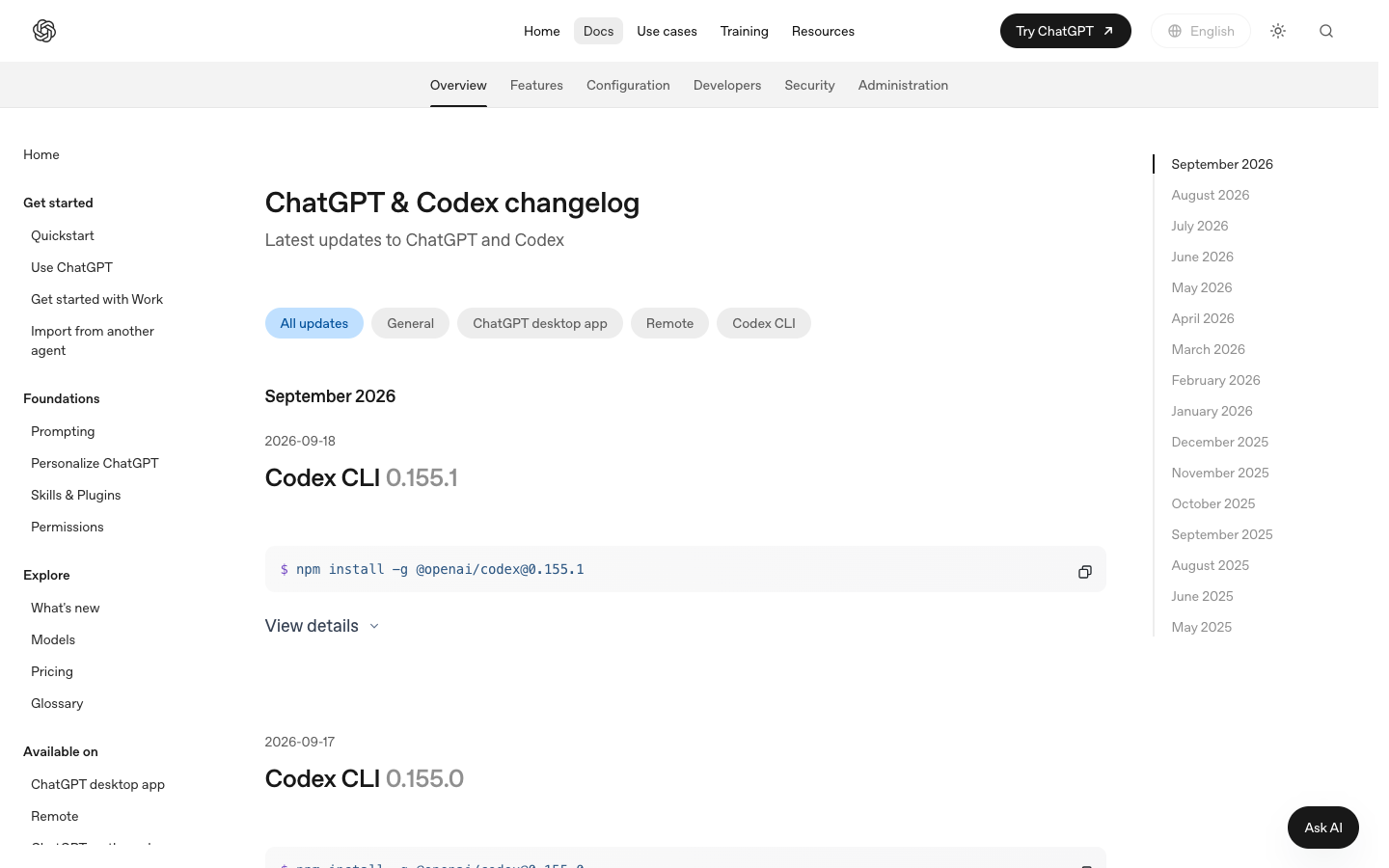
Task: Filter changelog by General
Action: click(x=410, y=323)
